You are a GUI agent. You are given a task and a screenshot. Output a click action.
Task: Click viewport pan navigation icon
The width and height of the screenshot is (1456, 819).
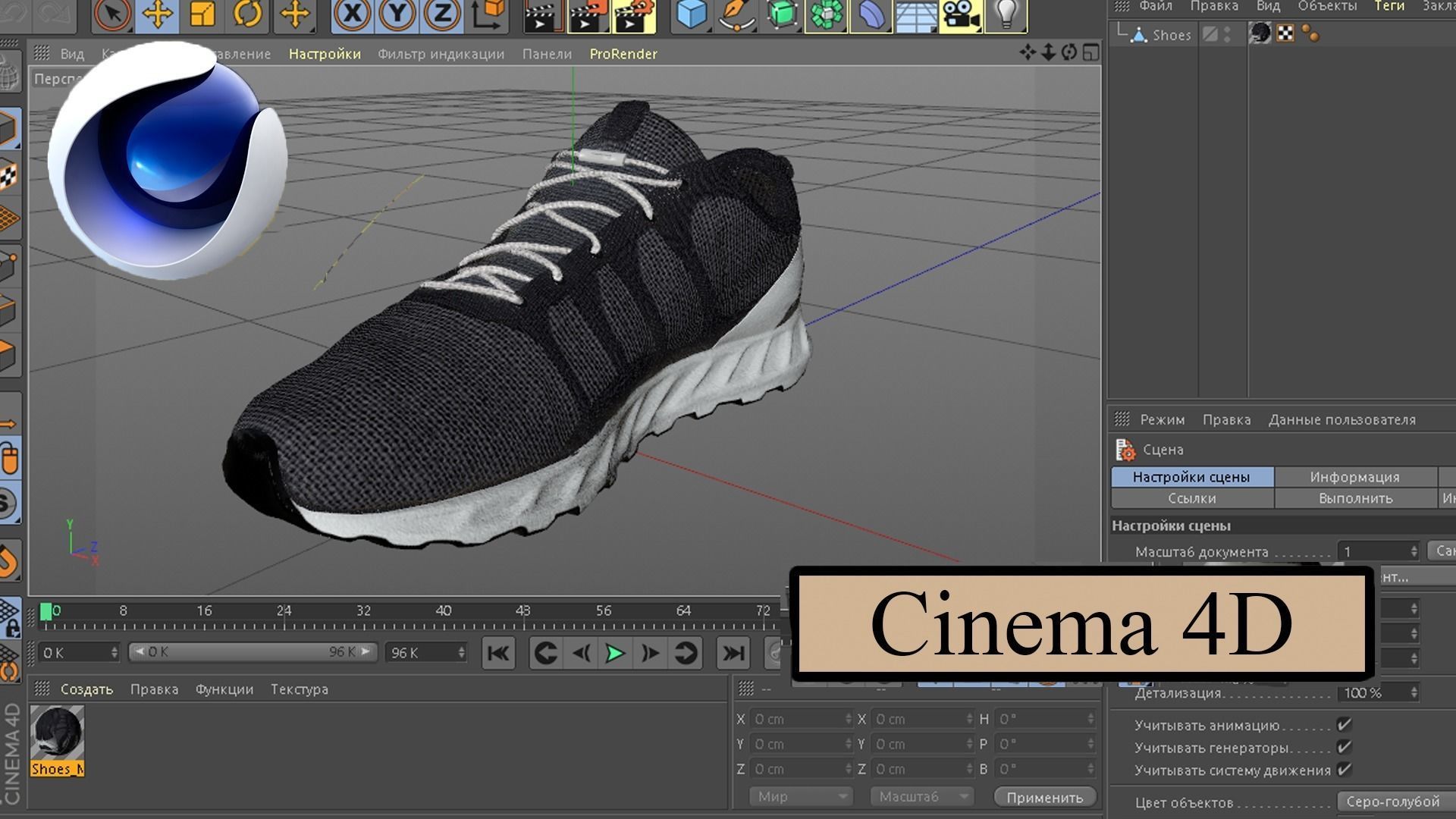[1028, 52]
